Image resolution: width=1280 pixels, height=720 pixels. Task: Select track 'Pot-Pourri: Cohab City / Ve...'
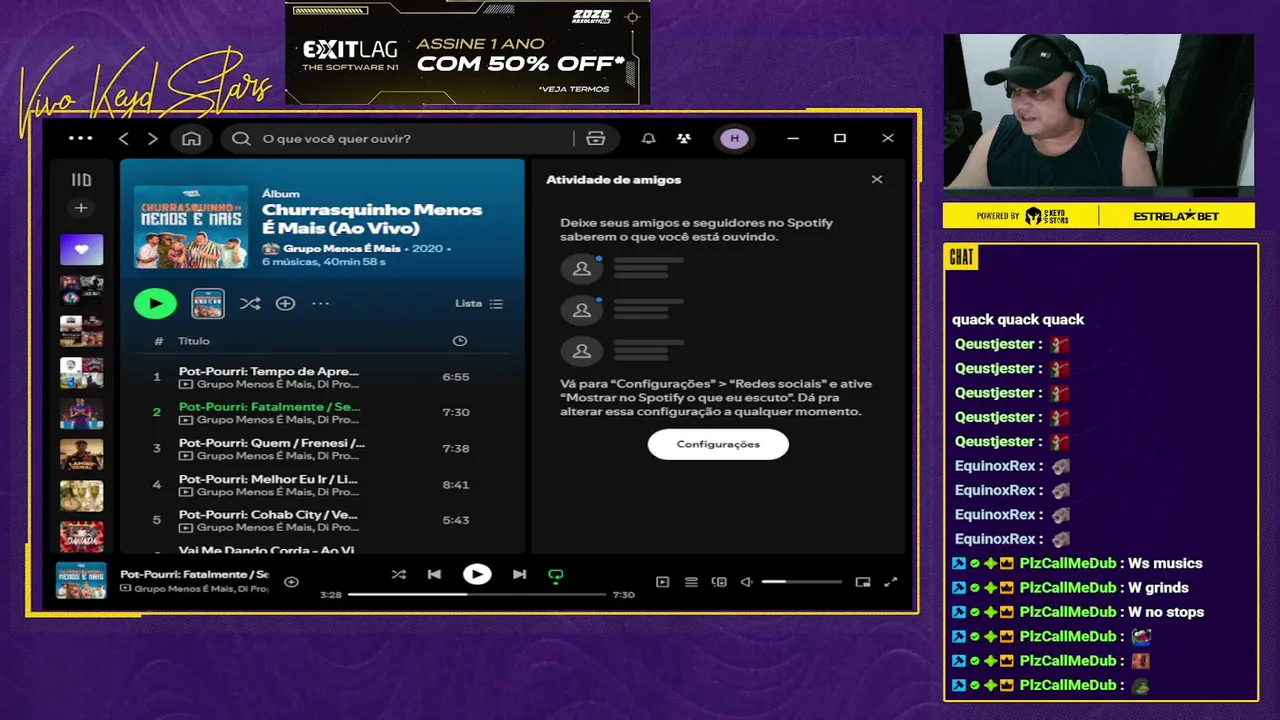[x=321, y=521]
